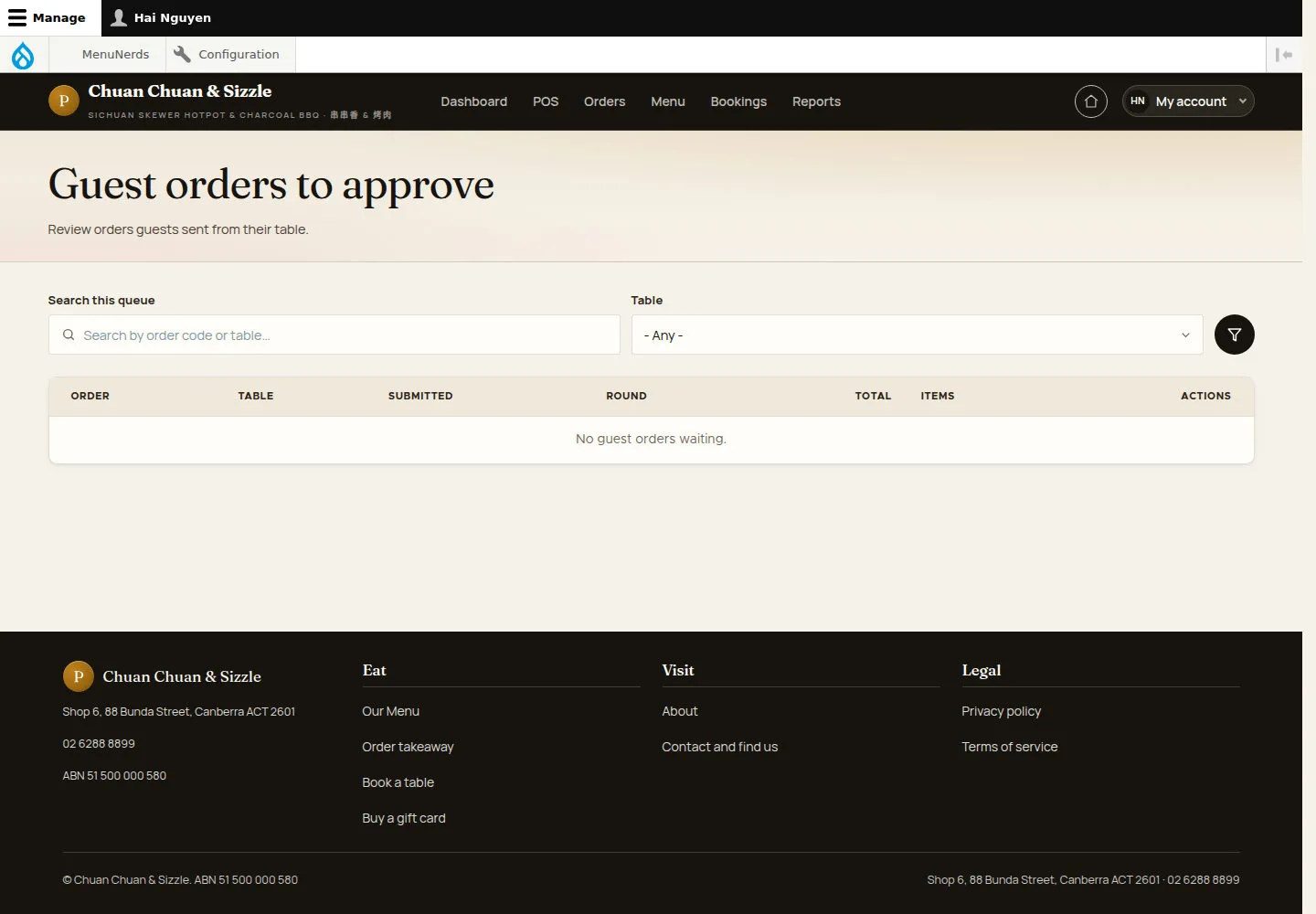Image resolution: width=1316 pixels, height=914 pixels.
Task: Follow Order takeaway footer link
Action: pos(408,747)
